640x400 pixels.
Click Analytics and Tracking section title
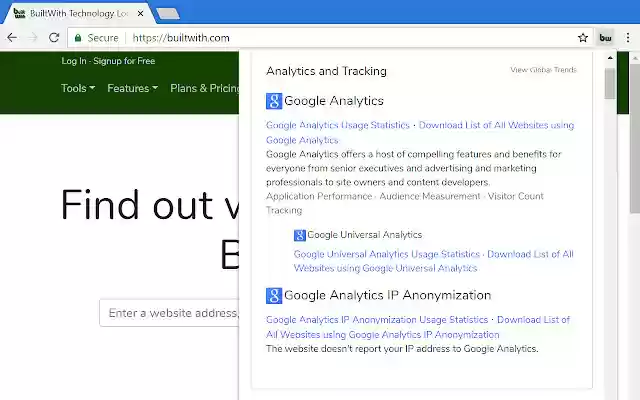point(326,71)
